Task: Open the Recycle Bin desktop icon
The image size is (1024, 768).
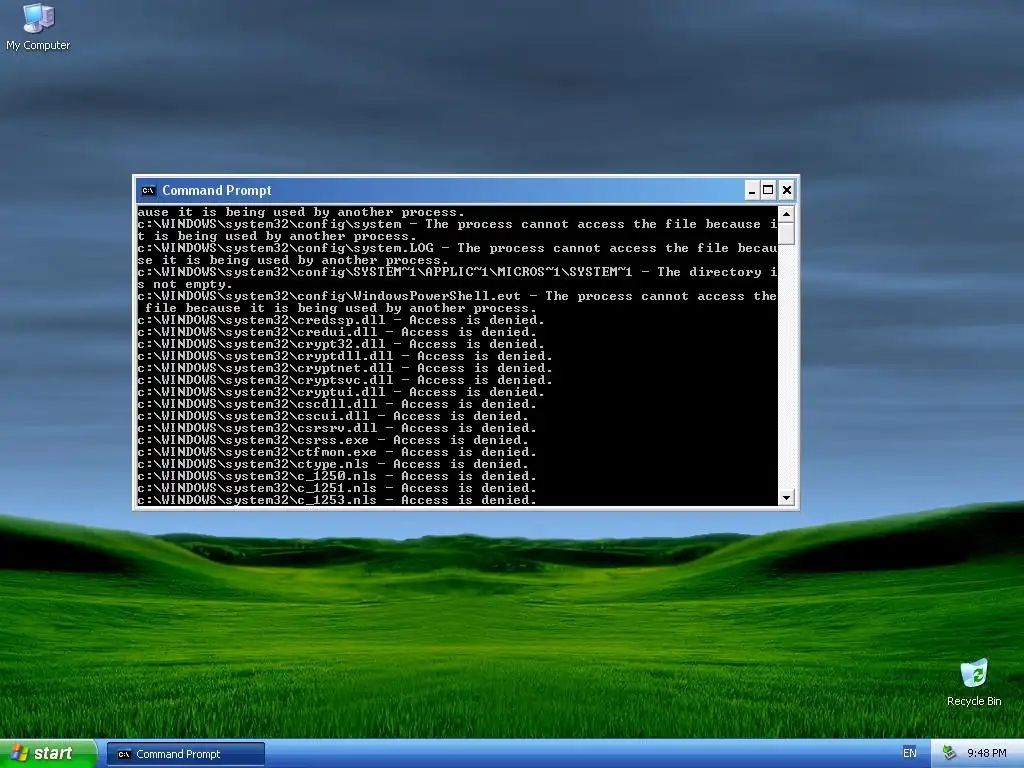Action: (x=974, y=683)
